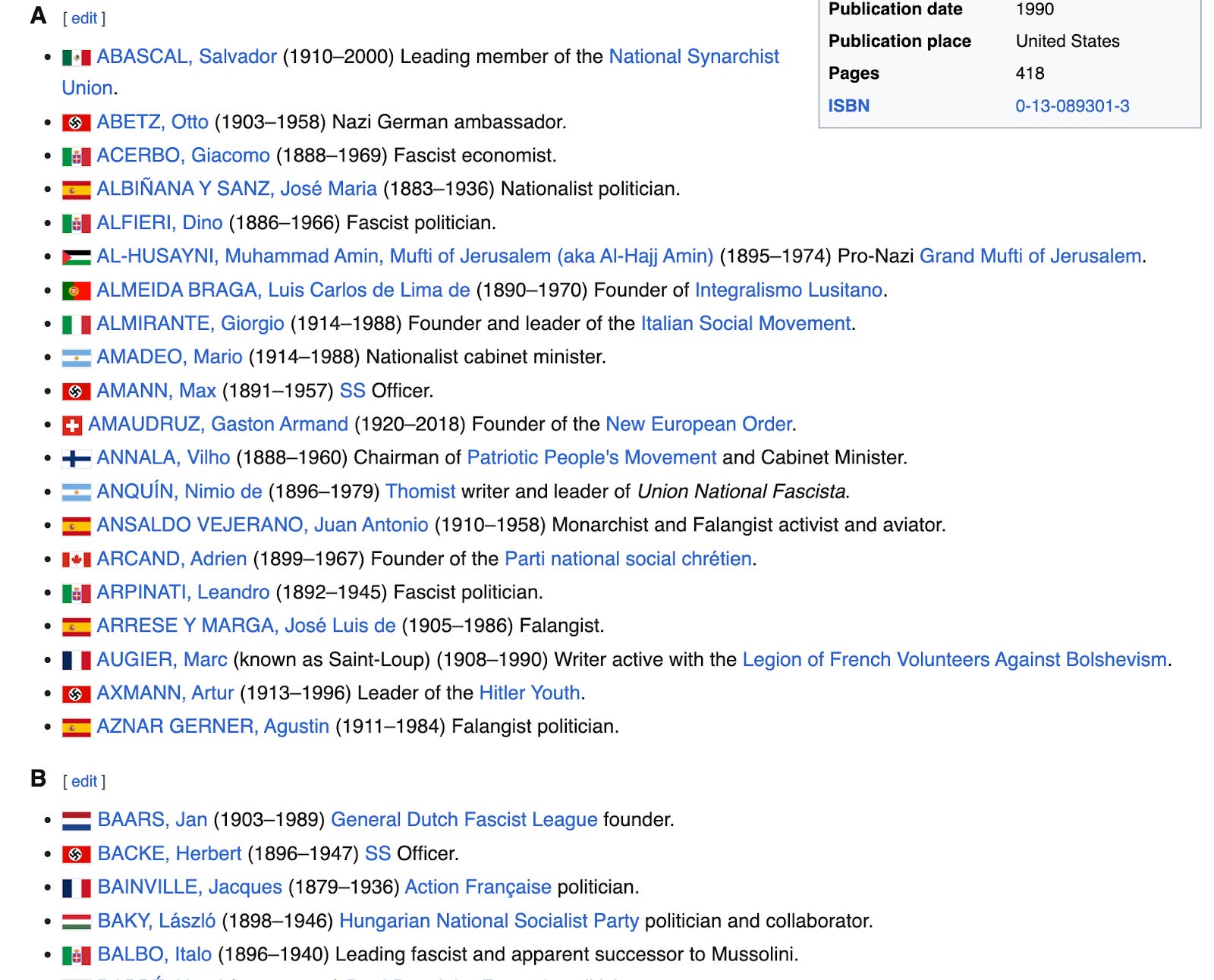Click the Spanish flag beside ALBIÑANA Y SANZ
1214x980 pixels.
[x=76, y=190]
